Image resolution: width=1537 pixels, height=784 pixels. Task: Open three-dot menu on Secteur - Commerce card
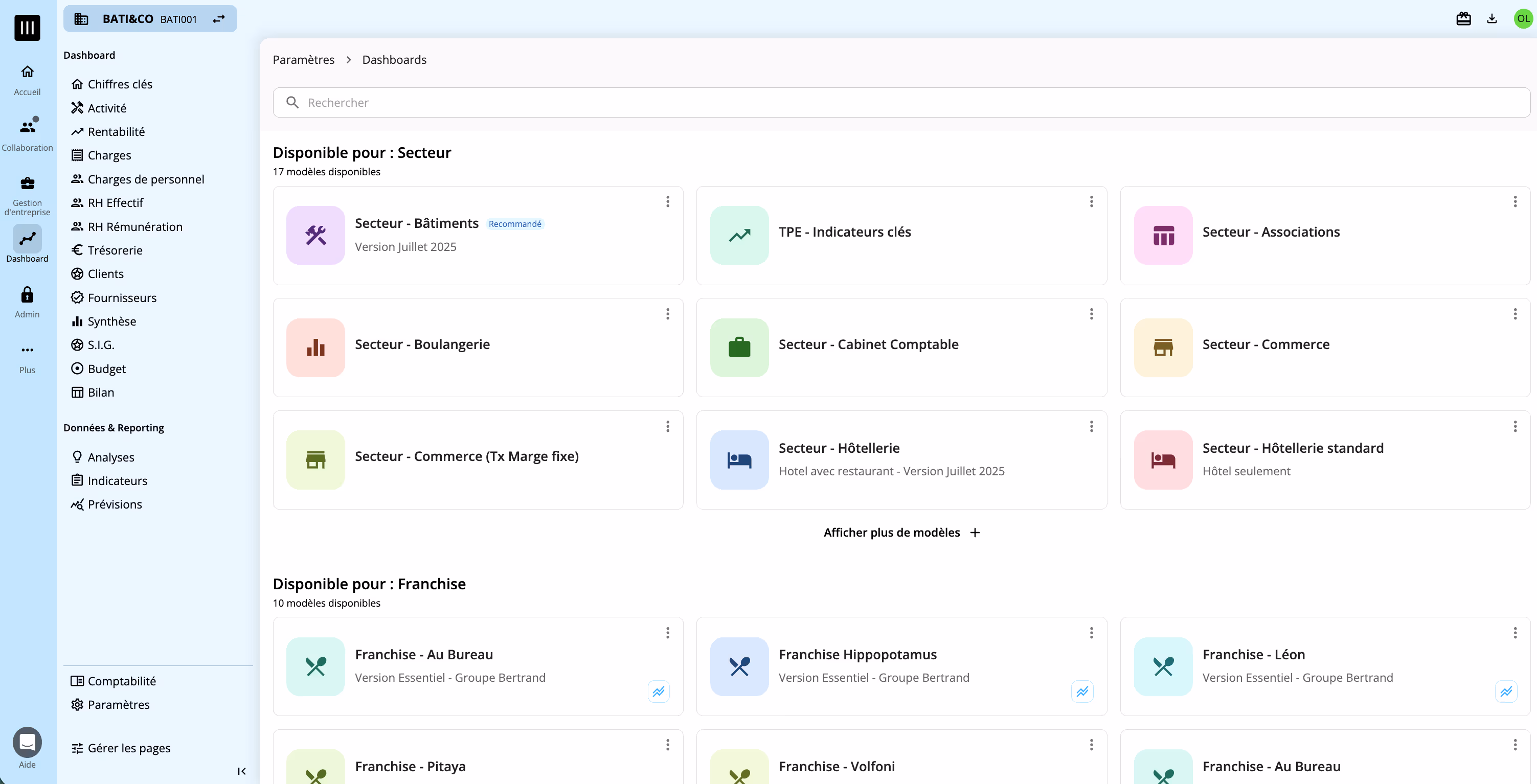click(1515, 314)
